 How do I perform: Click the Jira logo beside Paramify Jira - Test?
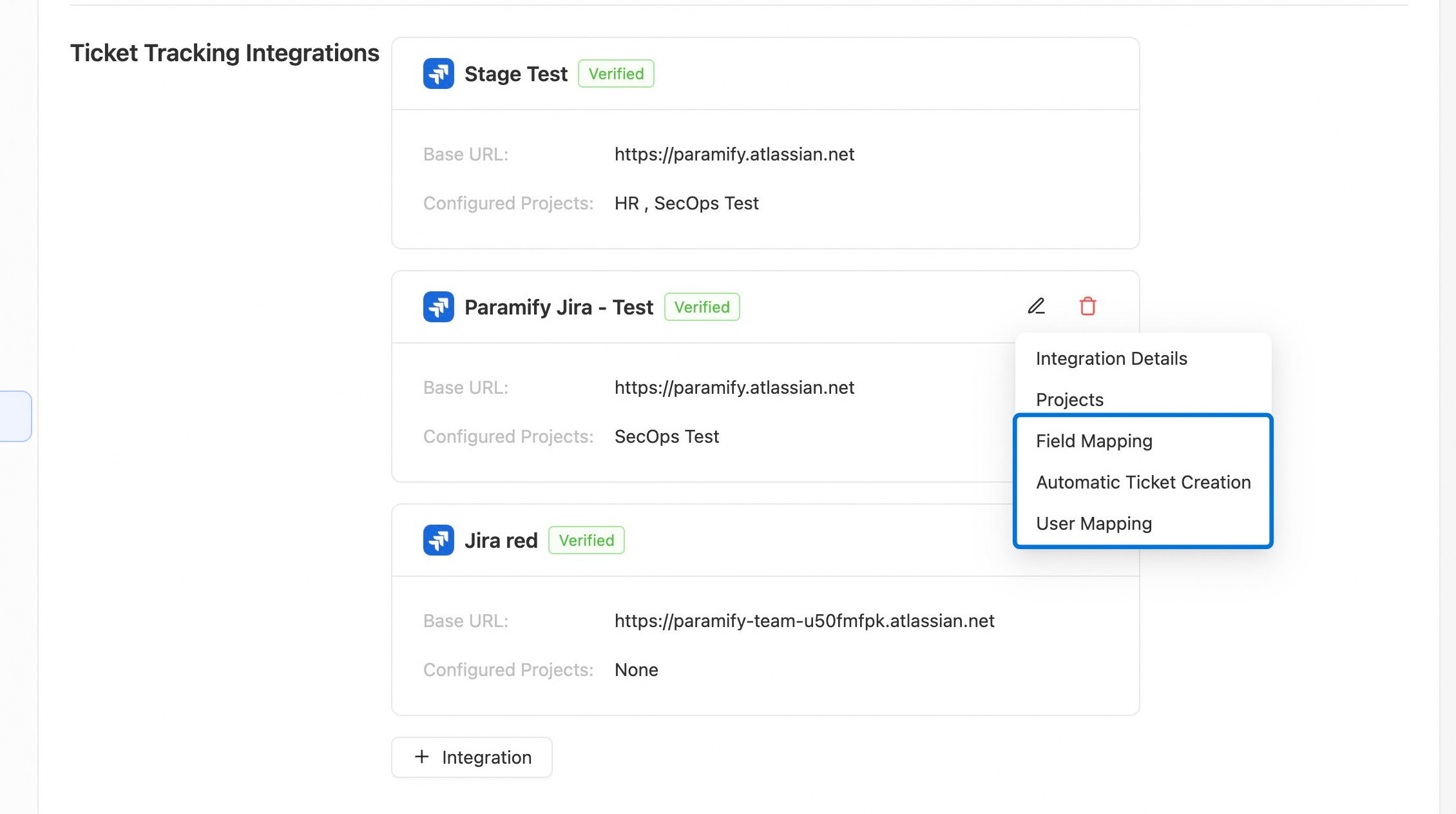(x=439, y=307)
